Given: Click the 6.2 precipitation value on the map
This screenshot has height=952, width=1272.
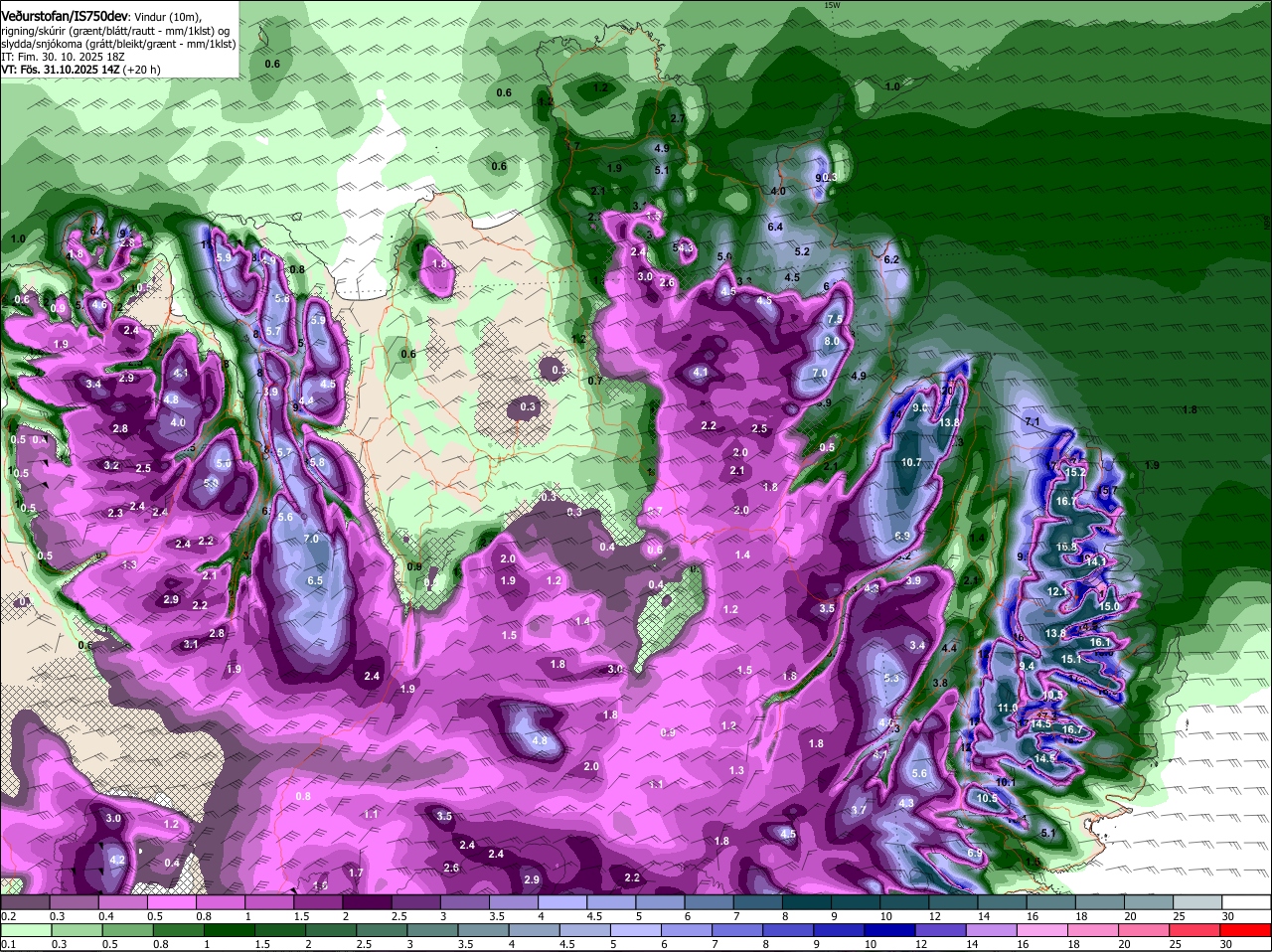Looking at the screenshot, I should tap(891, 259).
